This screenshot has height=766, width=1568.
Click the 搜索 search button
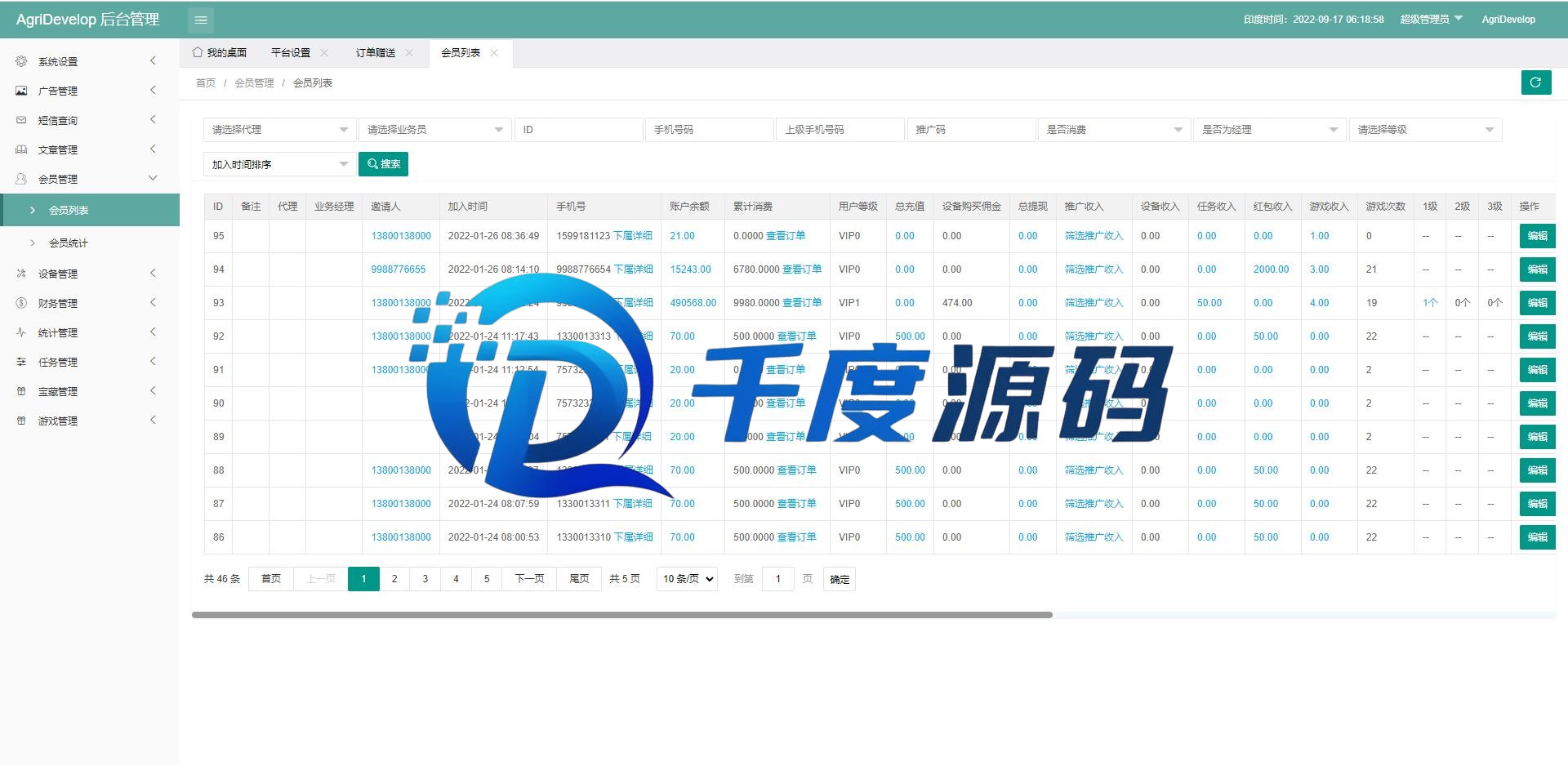coord(383,164)
